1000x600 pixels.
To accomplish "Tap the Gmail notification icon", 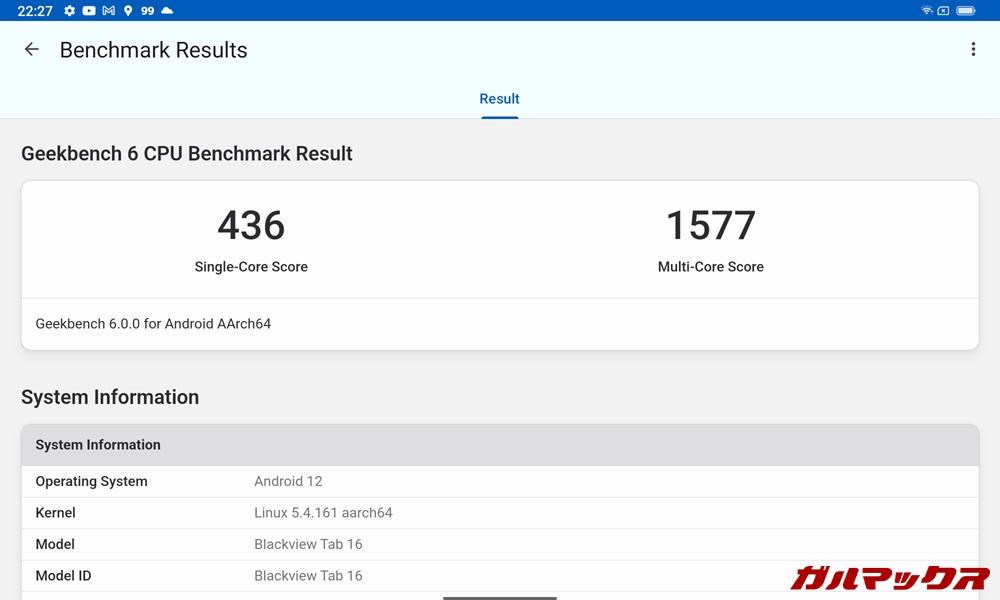I will (x=108, y=10).
